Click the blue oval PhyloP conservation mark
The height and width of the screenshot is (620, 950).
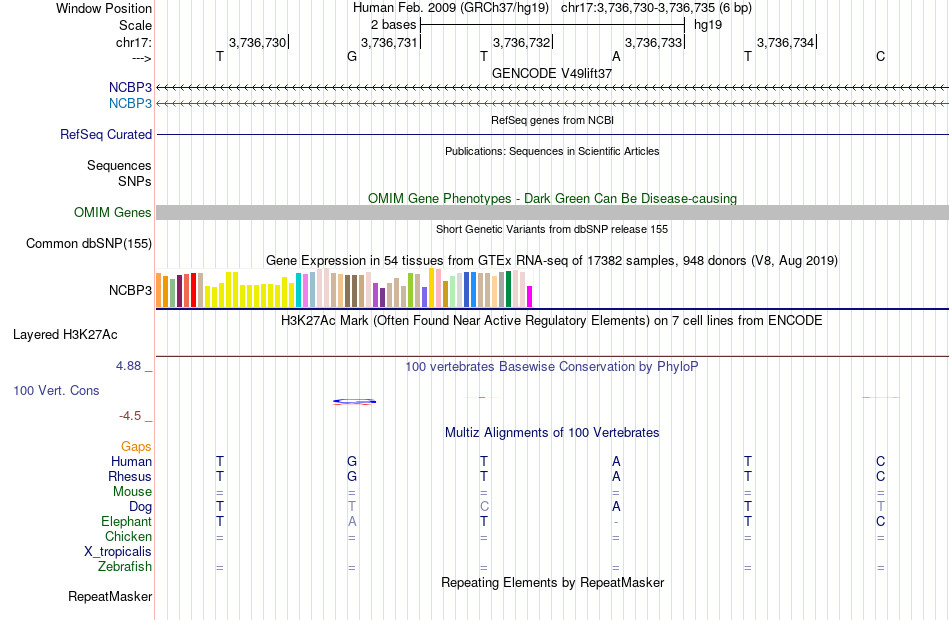pyautogui.click(x=354, y=401)
